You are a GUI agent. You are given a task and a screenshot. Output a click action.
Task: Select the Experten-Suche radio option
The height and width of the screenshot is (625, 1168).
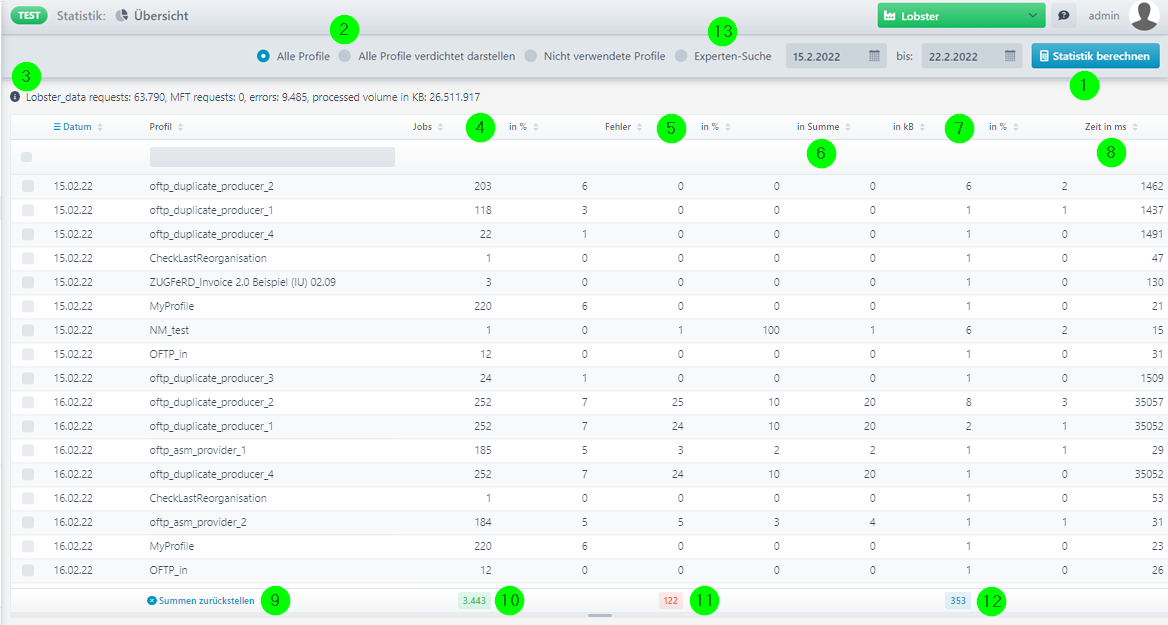(x=681, y=56)
